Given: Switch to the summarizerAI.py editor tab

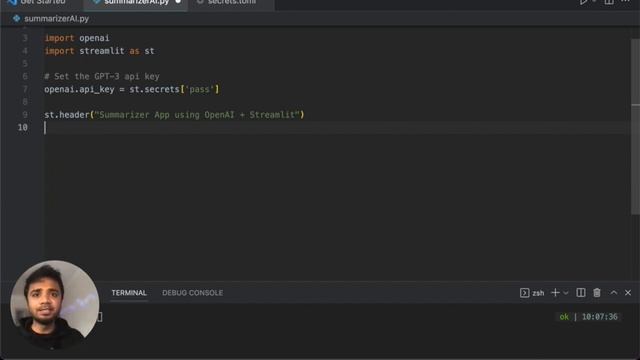Looking at the screenshot, I should (136, 3).
